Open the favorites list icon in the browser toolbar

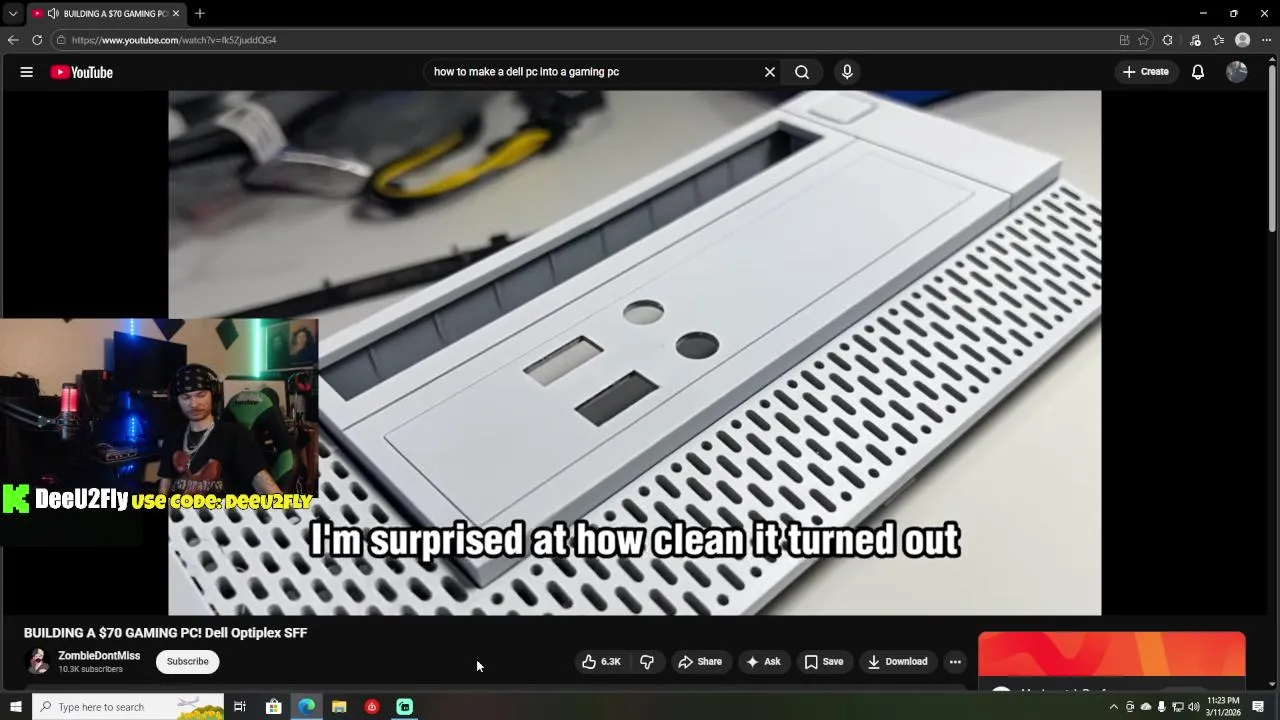pyautogui.click(x=1218, y=40)
